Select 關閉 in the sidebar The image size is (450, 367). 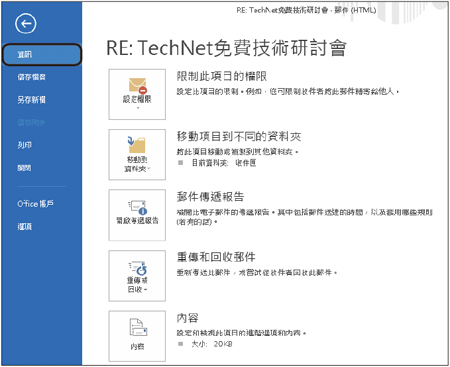pyautogui.click(x=24, y=168)
